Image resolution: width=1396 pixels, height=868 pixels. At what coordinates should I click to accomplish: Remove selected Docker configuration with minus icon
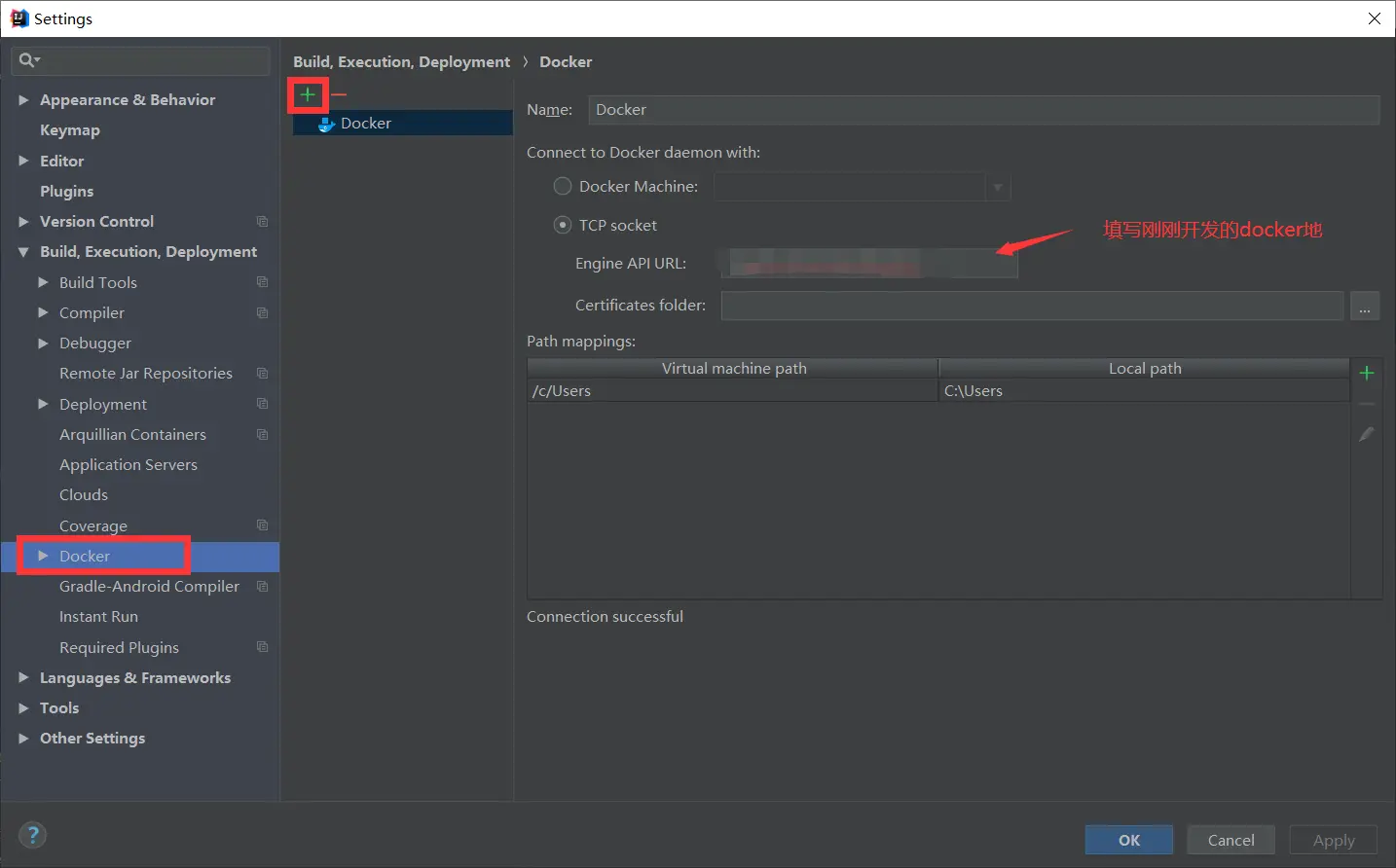(x=339, y=94)
